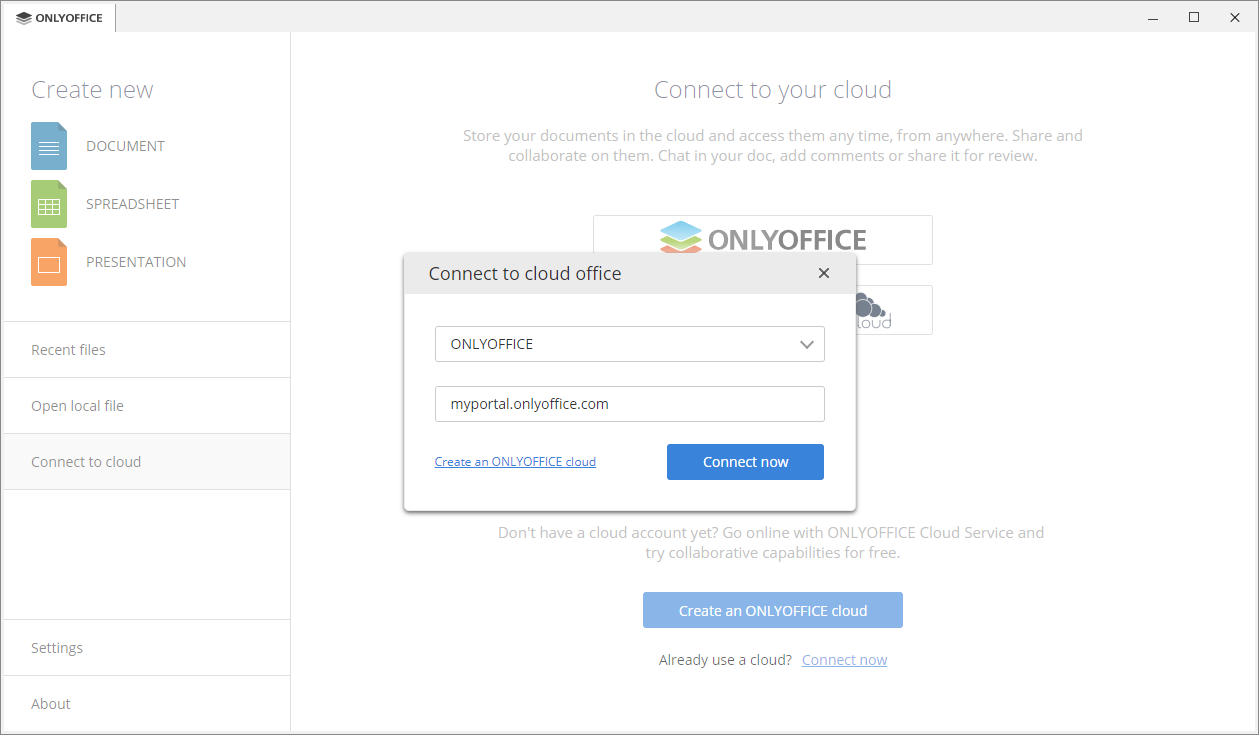Select Connect to cloud in the sidebar

[147, 462]
